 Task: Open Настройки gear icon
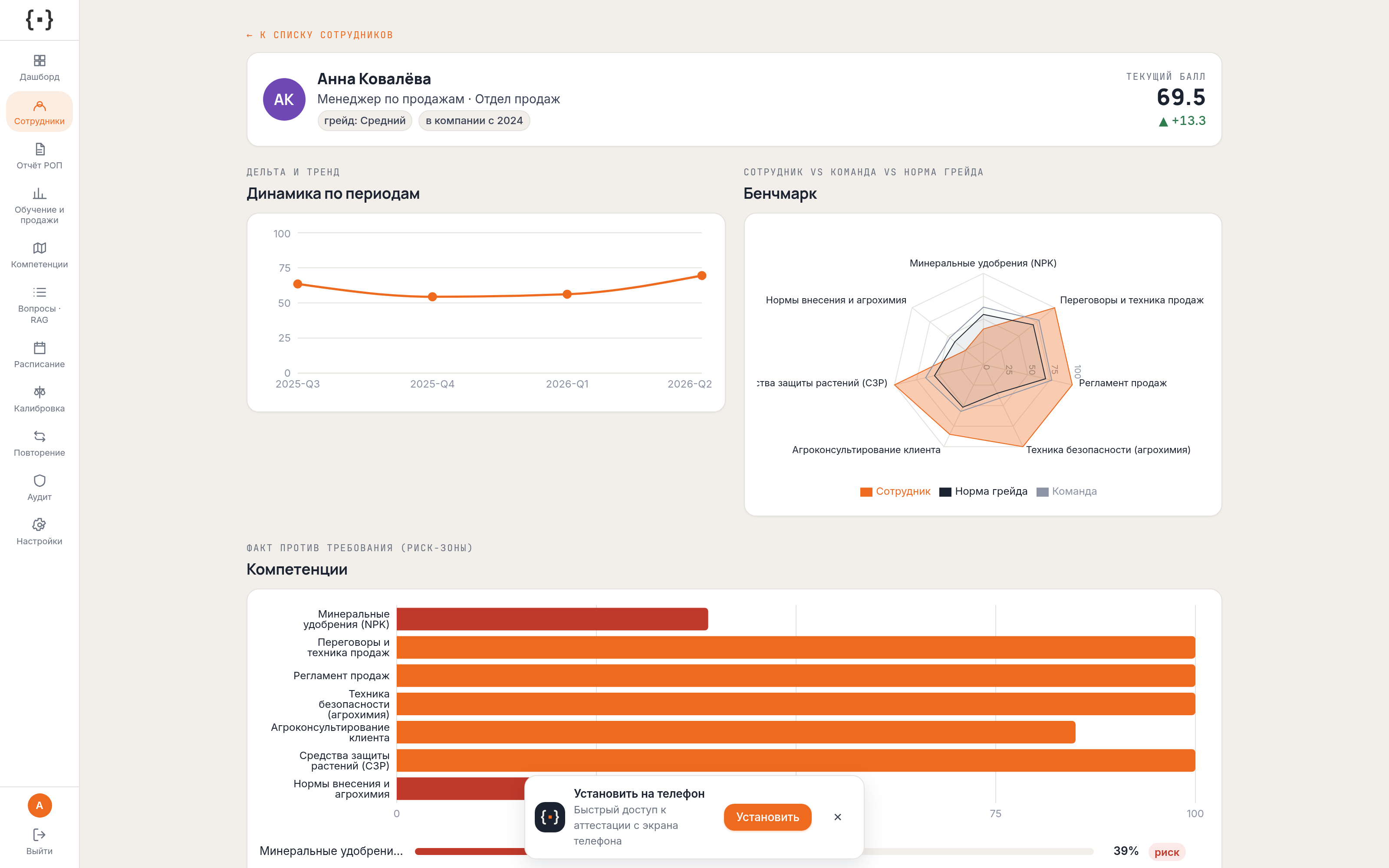click(x=39, y=525)
